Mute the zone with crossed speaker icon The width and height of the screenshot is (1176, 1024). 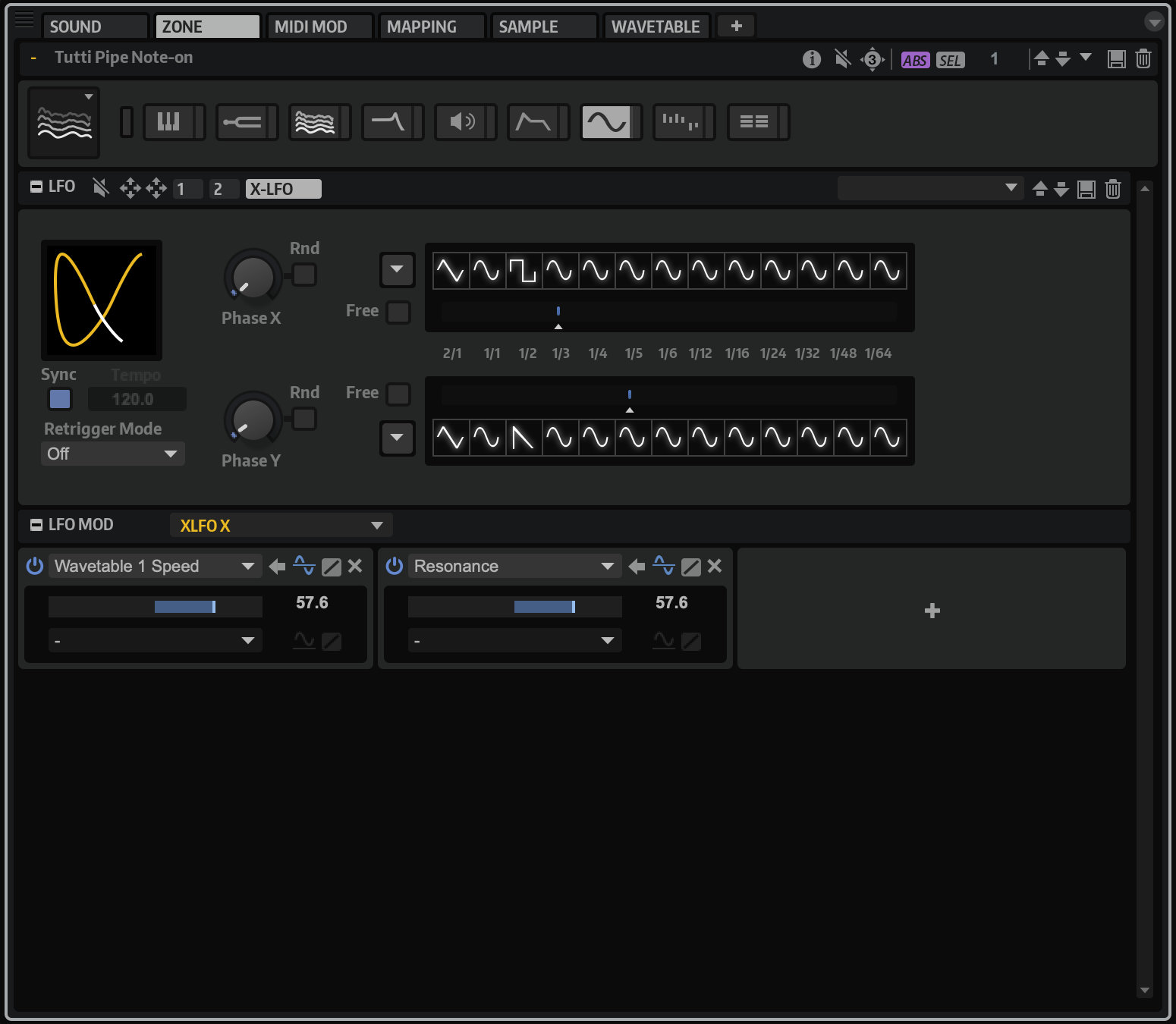tap(842, 59)
